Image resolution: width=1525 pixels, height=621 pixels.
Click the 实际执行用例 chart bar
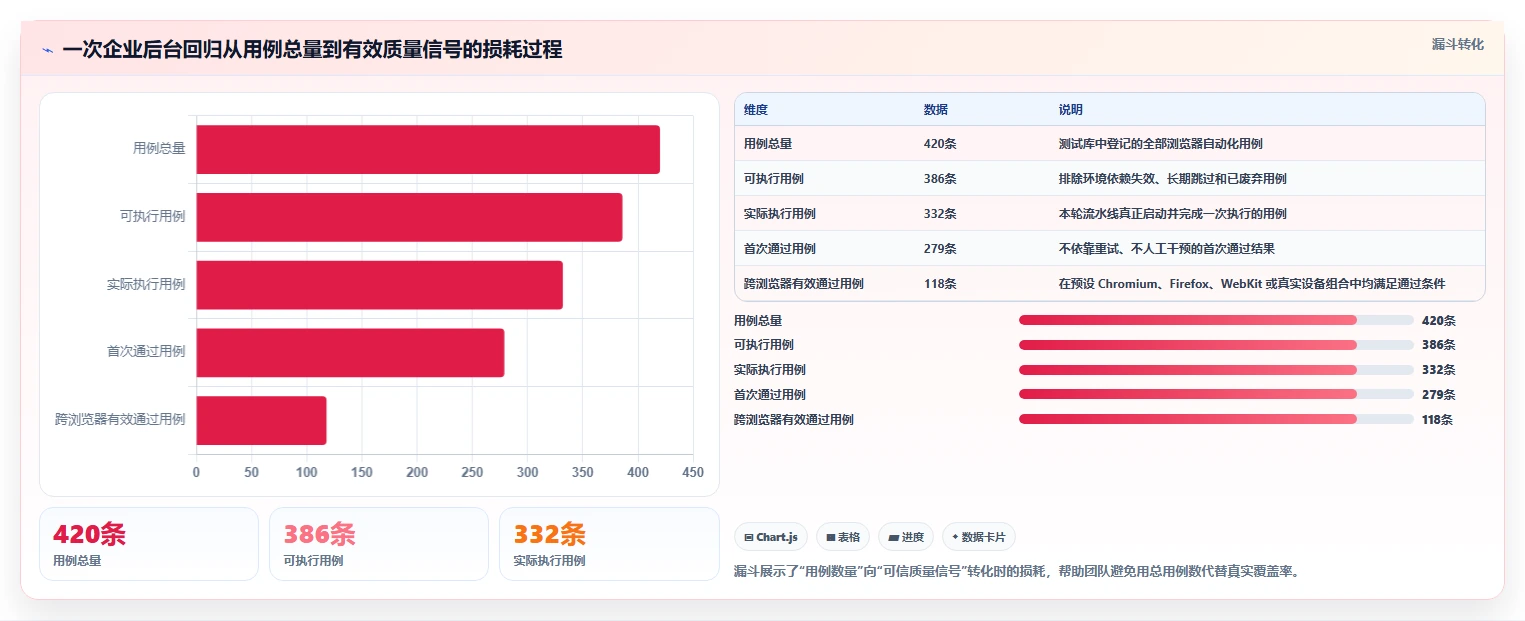380,285
